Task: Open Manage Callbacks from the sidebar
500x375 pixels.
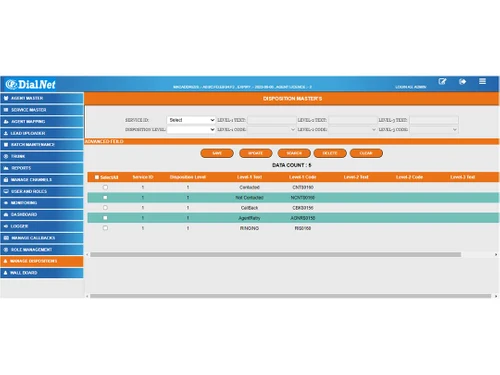Action: tap(42, 238)
